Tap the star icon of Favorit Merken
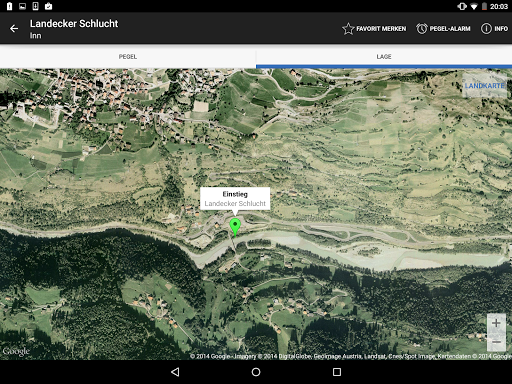 [348, 29]
